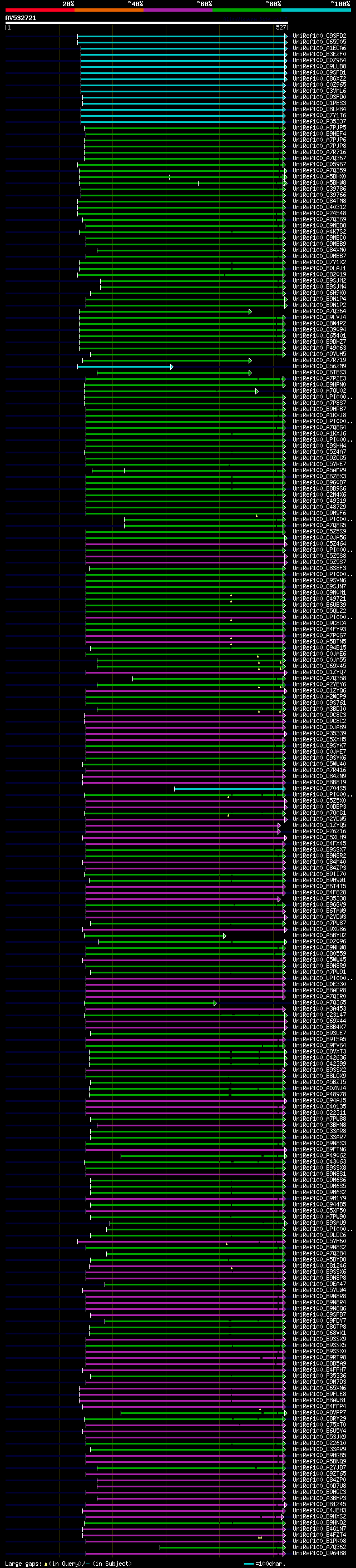Open hit UniRef100_B9FLE8

click(x=319, y=1394)
